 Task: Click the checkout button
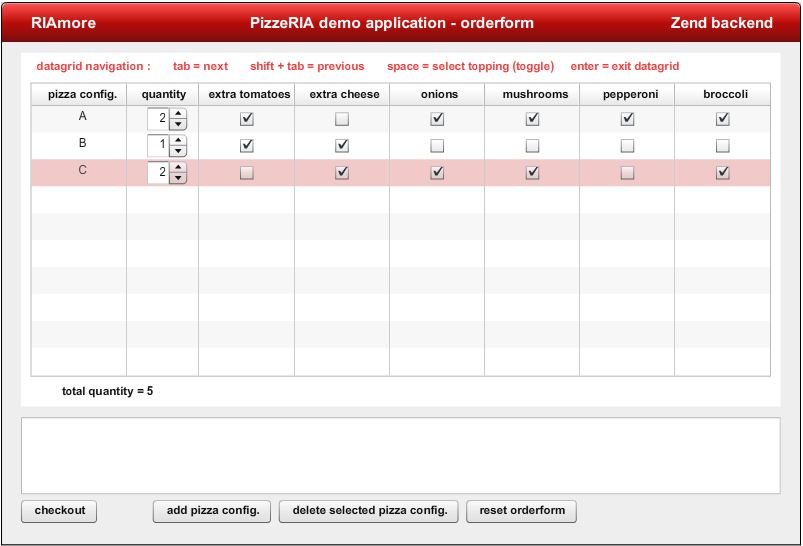pyautogui.click(x=59, y=511)
